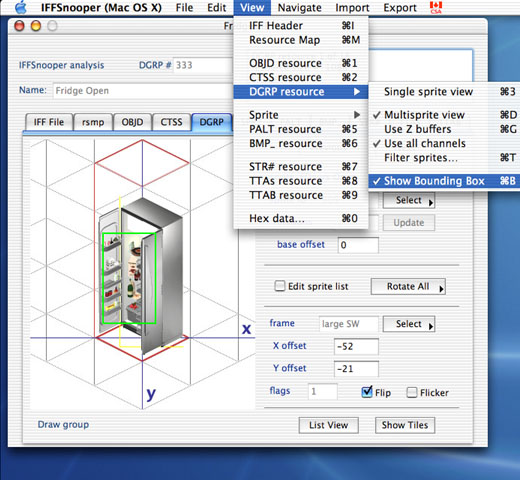Open the Export menu

(400, 7)
